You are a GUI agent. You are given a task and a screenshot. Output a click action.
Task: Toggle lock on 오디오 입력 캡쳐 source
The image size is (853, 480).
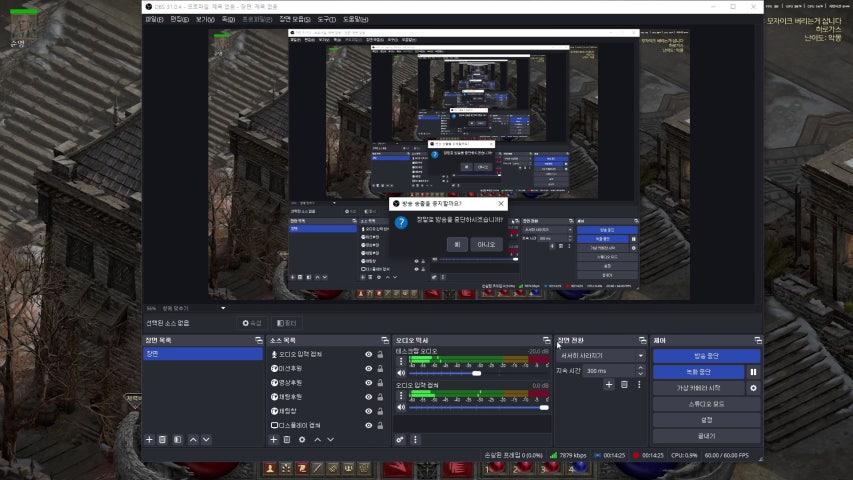click(x=380, y=354)
